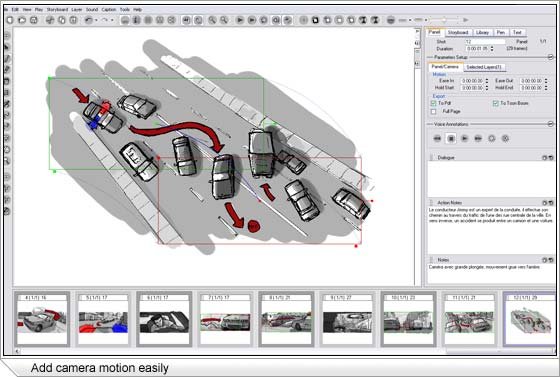Open the Tools menu

(x=125, y=10)
